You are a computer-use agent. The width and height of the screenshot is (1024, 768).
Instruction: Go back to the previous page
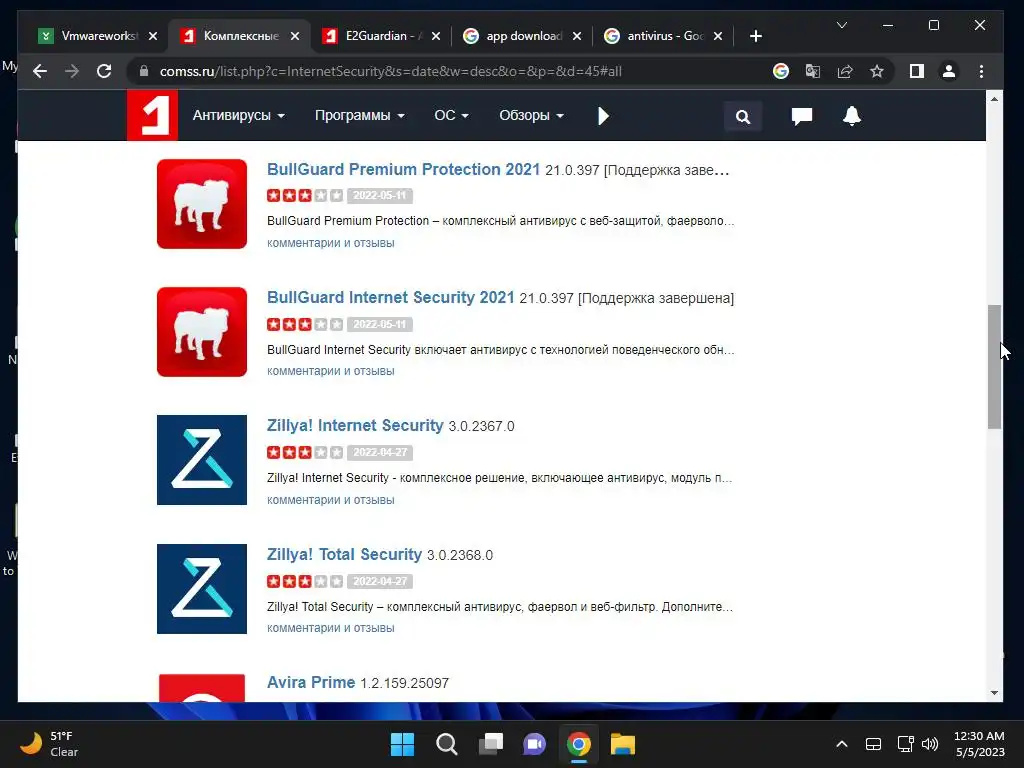click(x=40, y=71)
